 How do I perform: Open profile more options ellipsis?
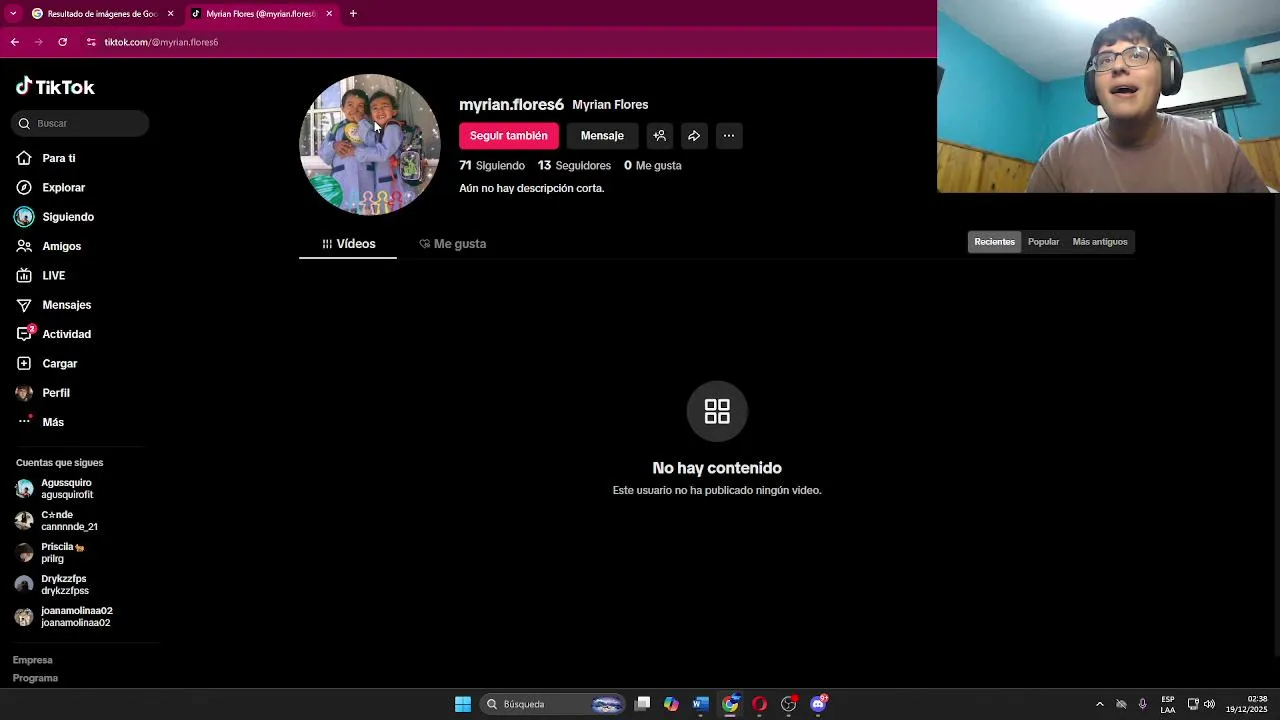tap(728, 136)
